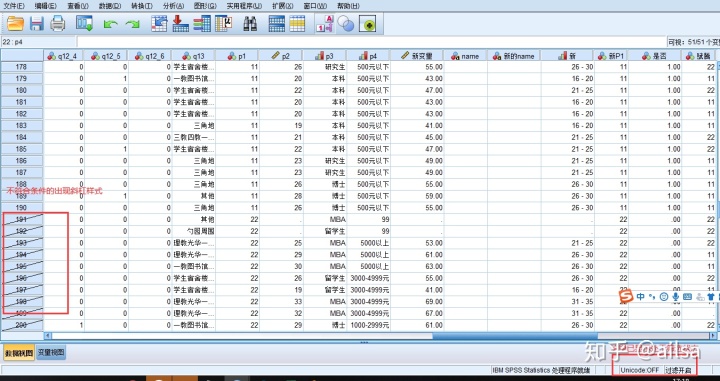Click the yellow-striped grid Select Cases icon

click(x=297, y=23)
